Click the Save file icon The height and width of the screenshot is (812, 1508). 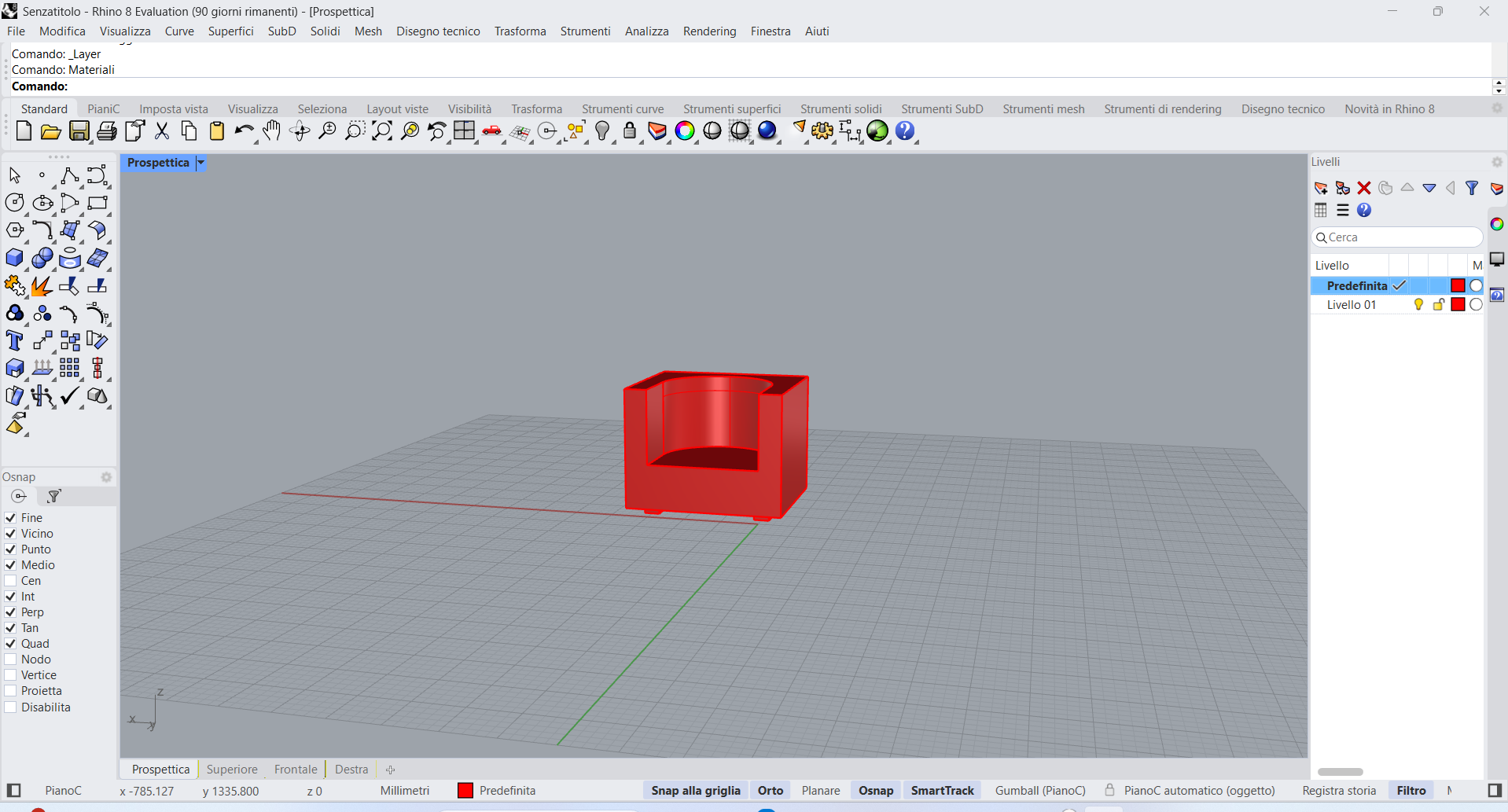pos(79,131)
